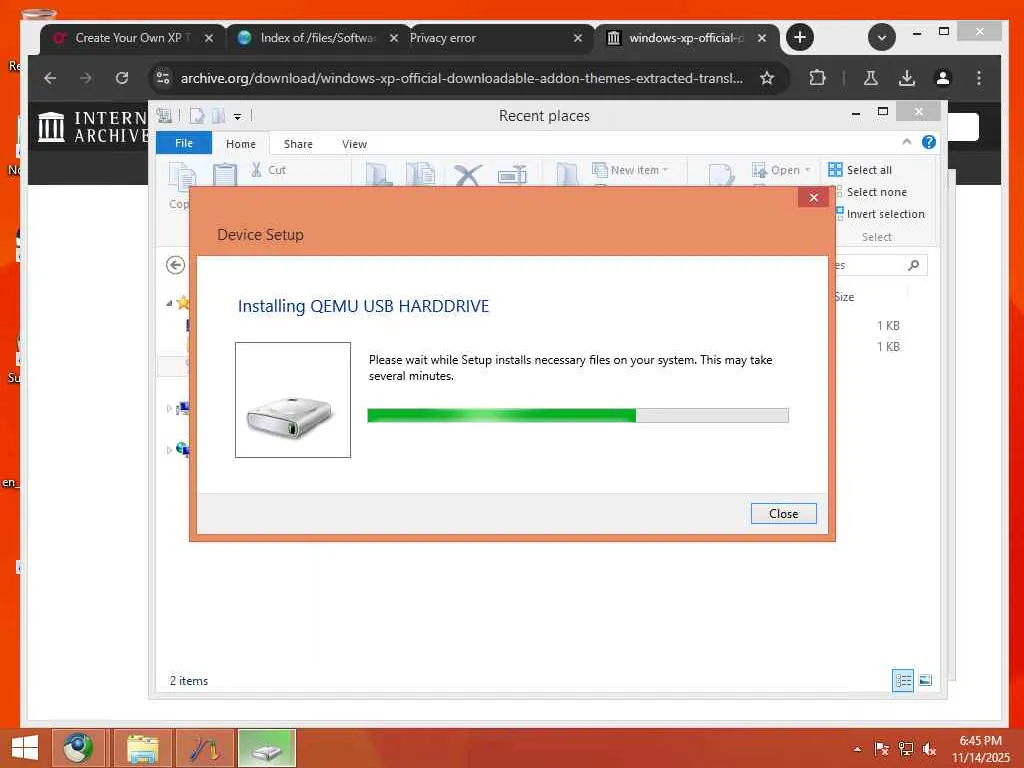Click Select all in the ribbon
Screen dimensions: 1024x768
860,170
